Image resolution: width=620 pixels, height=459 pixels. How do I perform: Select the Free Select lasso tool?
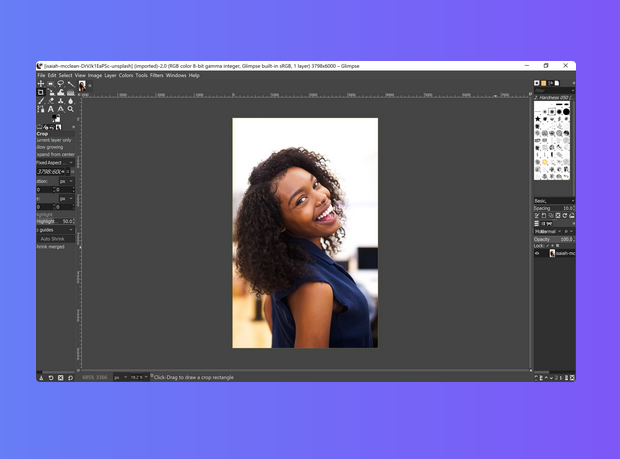(60, 83)
